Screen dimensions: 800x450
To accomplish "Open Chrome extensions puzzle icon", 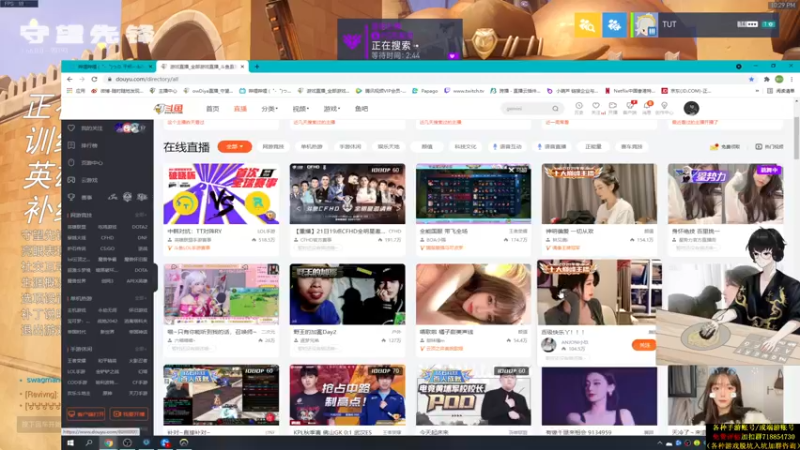I will [x=766, y=79].
